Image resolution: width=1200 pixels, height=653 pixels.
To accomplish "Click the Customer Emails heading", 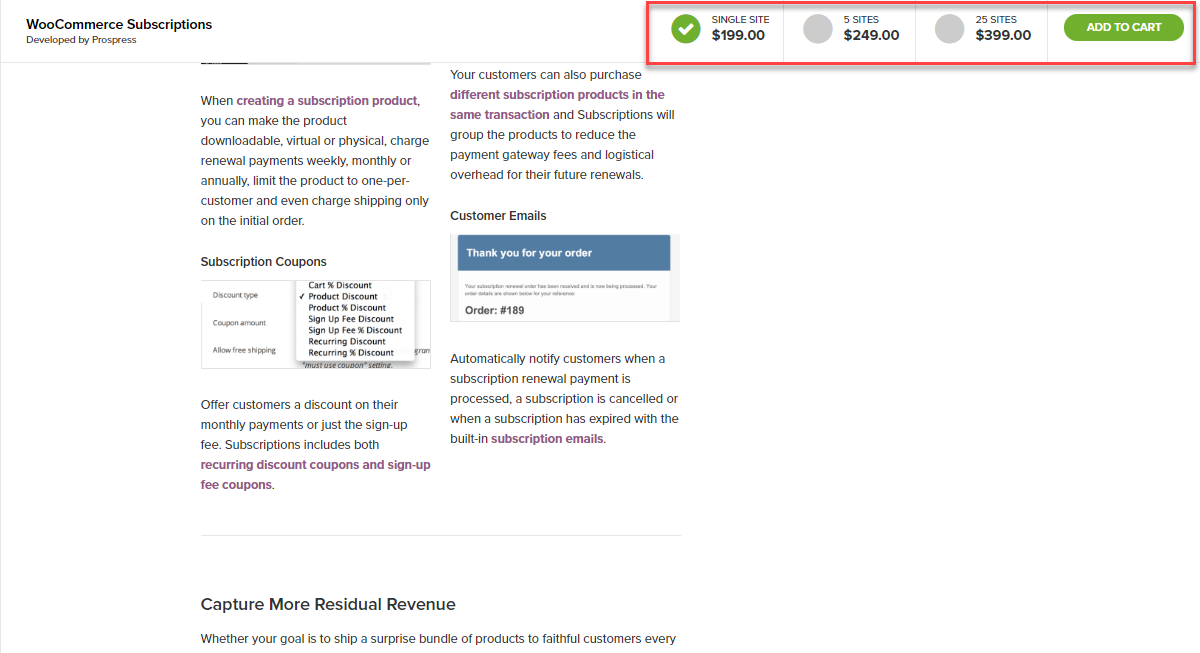I will pyautogui.click(x=498, y=216).
